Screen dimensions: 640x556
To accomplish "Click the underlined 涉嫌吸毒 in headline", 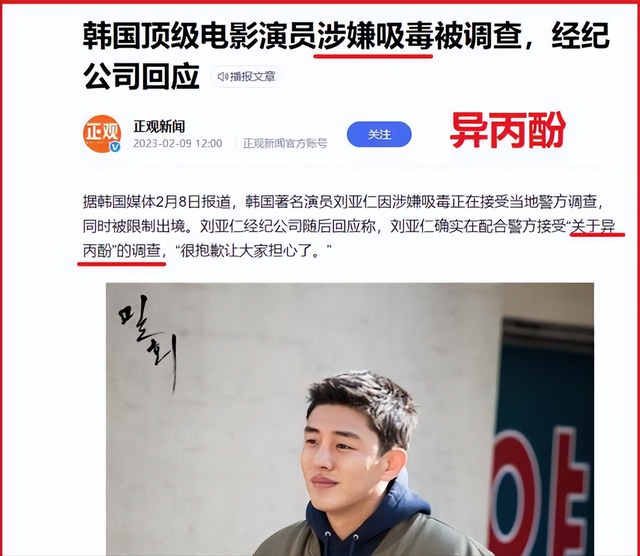I will coord(374,36).
